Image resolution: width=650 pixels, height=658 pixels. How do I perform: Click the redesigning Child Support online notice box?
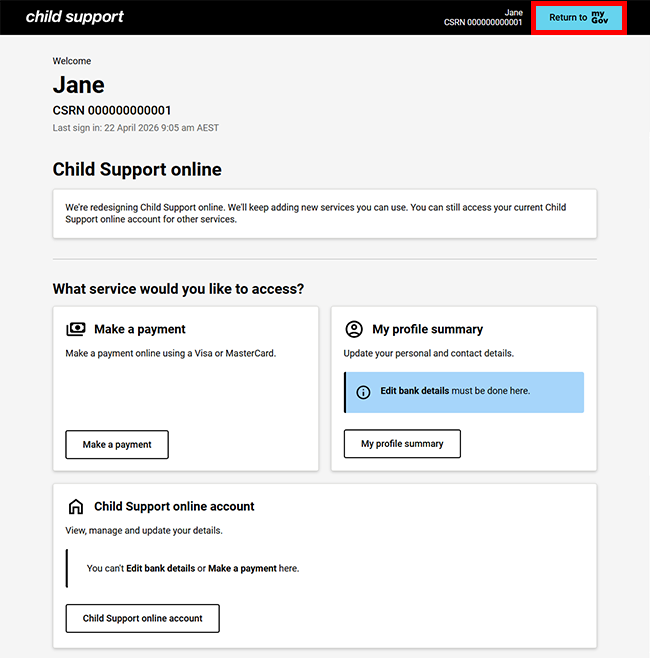(x=324, y=213)
